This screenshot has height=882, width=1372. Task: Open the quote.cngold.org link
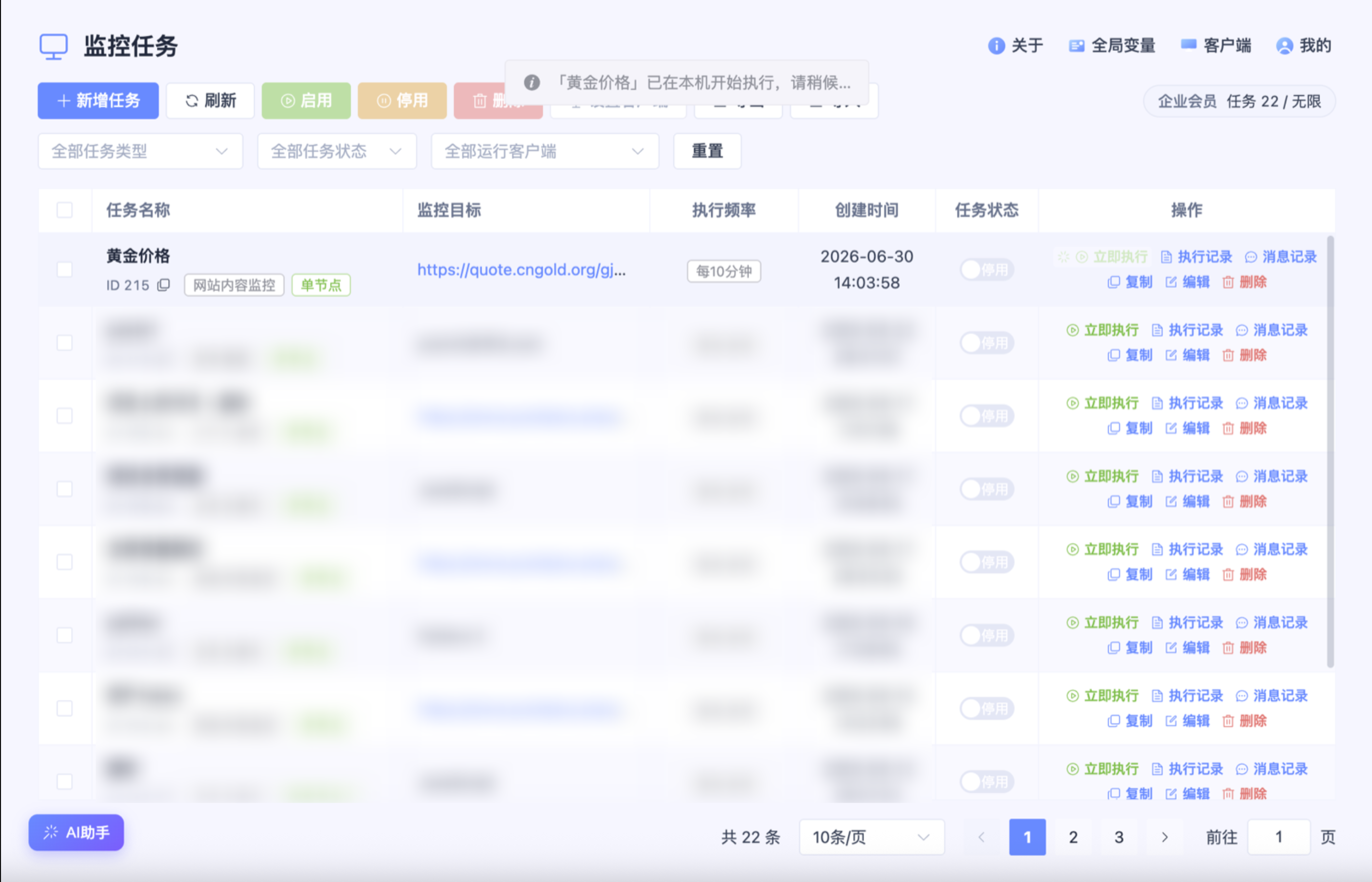(x=521, y=270)
